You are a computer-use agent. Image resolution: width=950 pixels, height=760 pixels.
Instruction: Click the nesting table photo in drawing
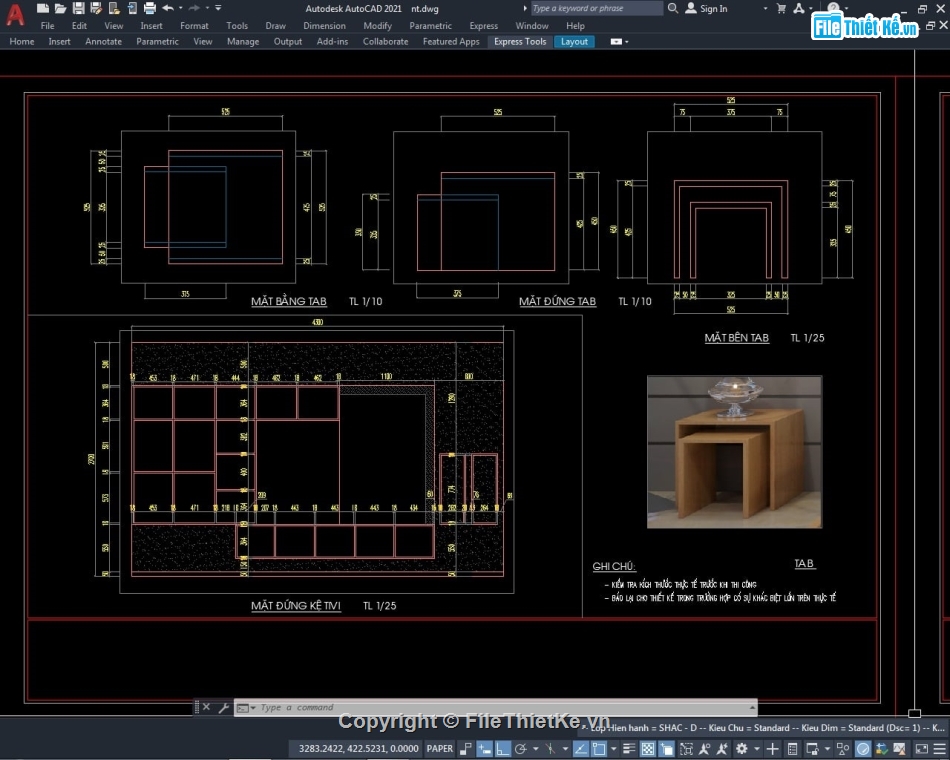[x=734, y=452]
